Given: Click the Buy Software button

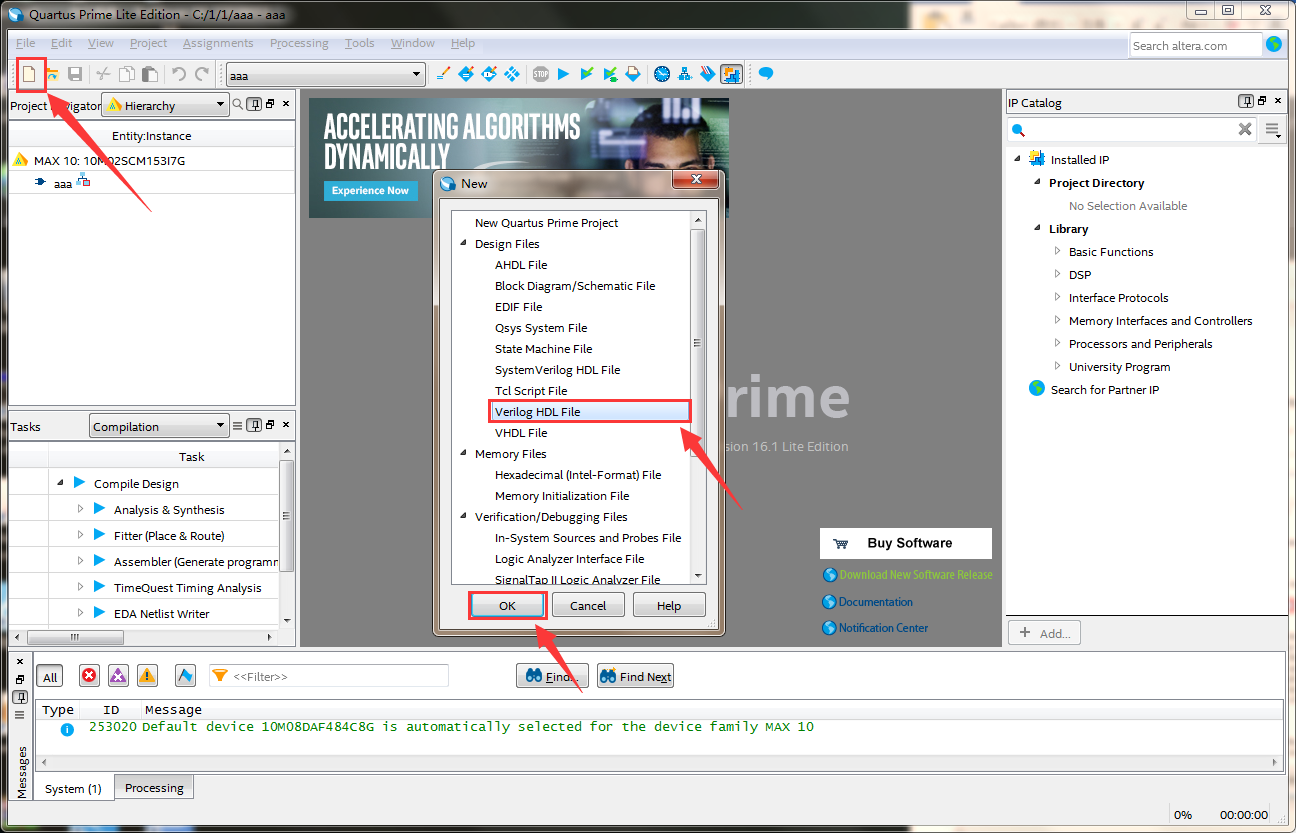Looking at the screenshot, I should click(906, 543).
